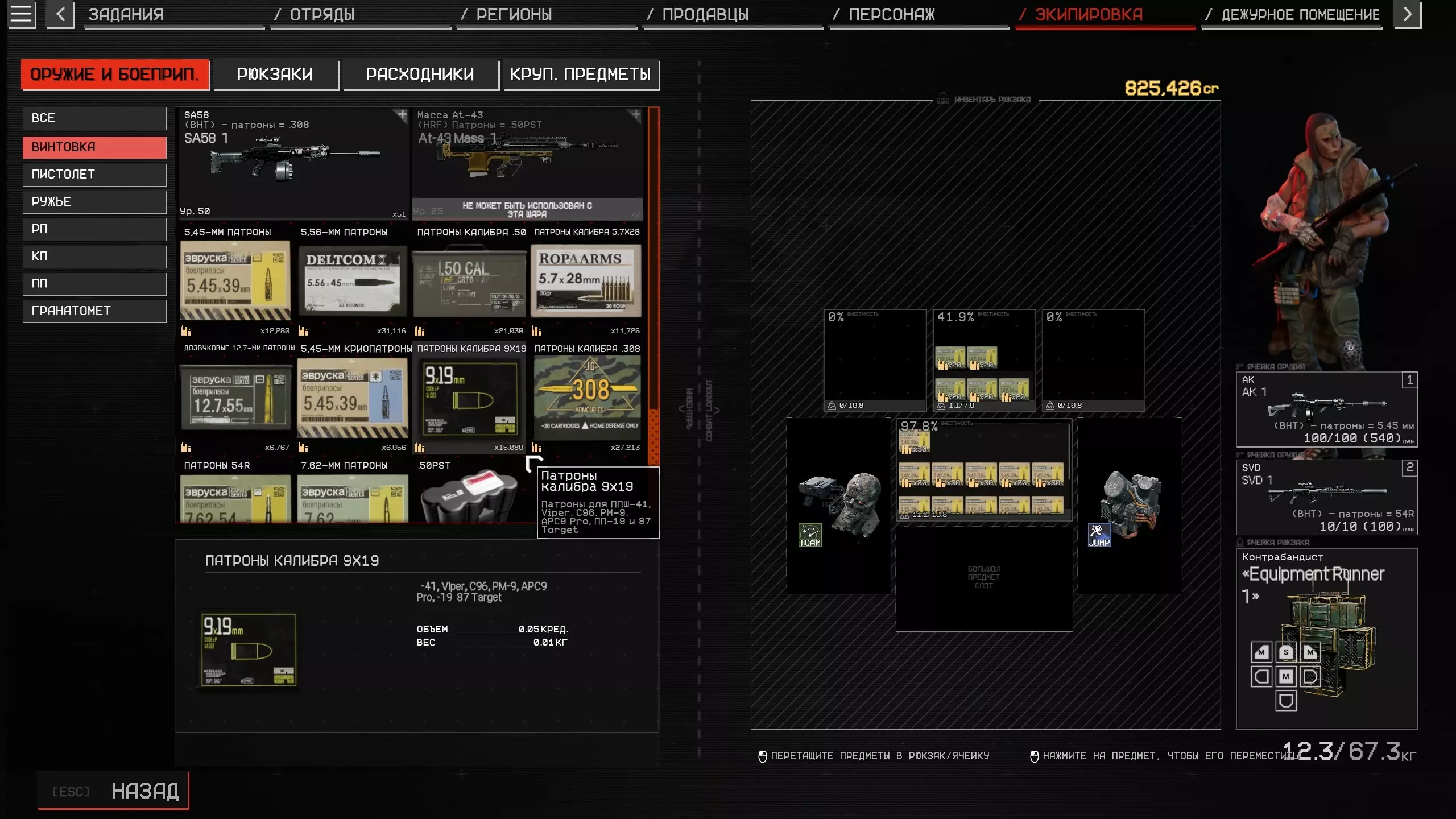Click the 5.7x28 RopaArms ammo box

(586, 281)
